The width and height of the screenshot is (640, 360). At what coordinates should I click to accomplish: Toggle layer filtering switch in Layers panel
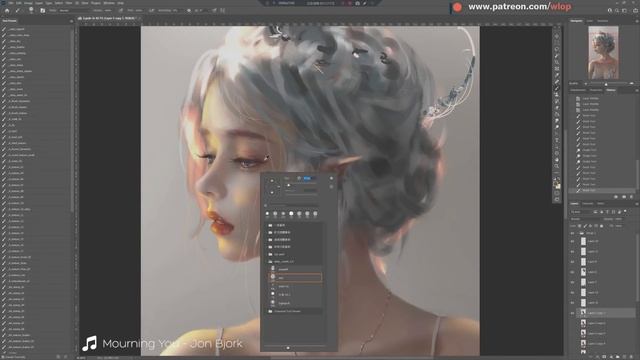point(625,211)
